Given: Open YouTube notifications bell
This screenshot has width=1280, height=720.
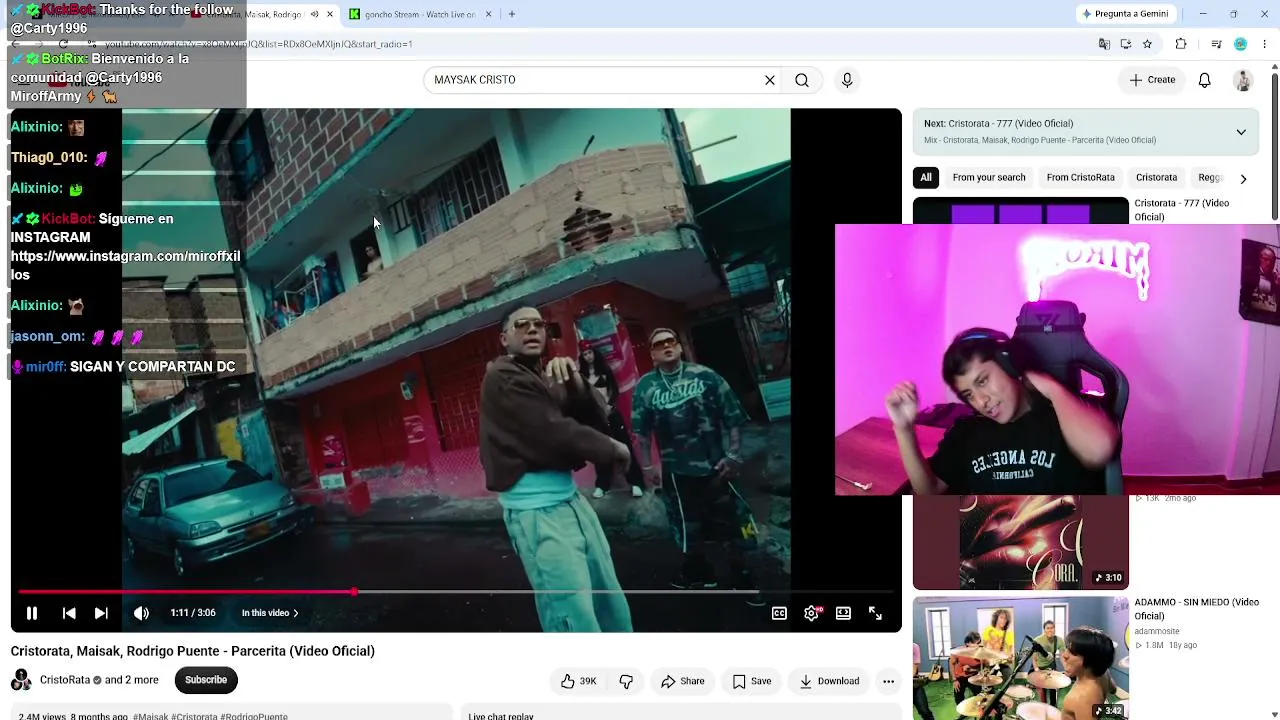Looking at the screenshot, I should pyautogui.click(x=1205, y=80).
